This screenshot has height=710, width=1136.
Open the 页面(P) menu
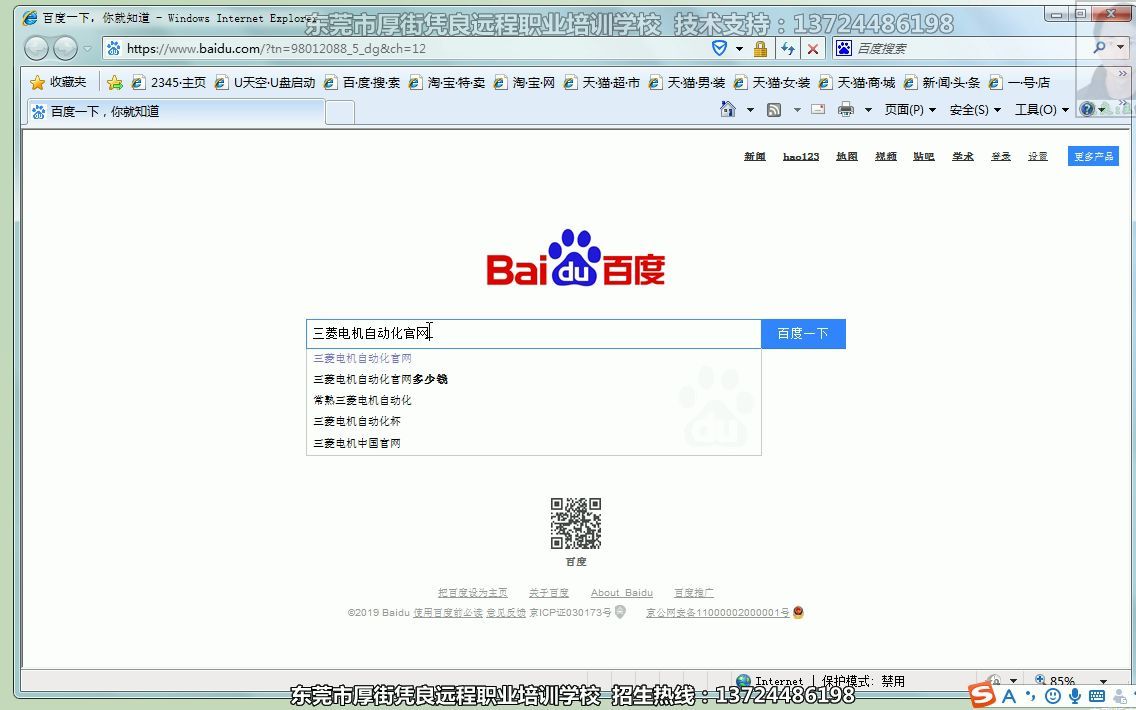[x=910, y=110]
